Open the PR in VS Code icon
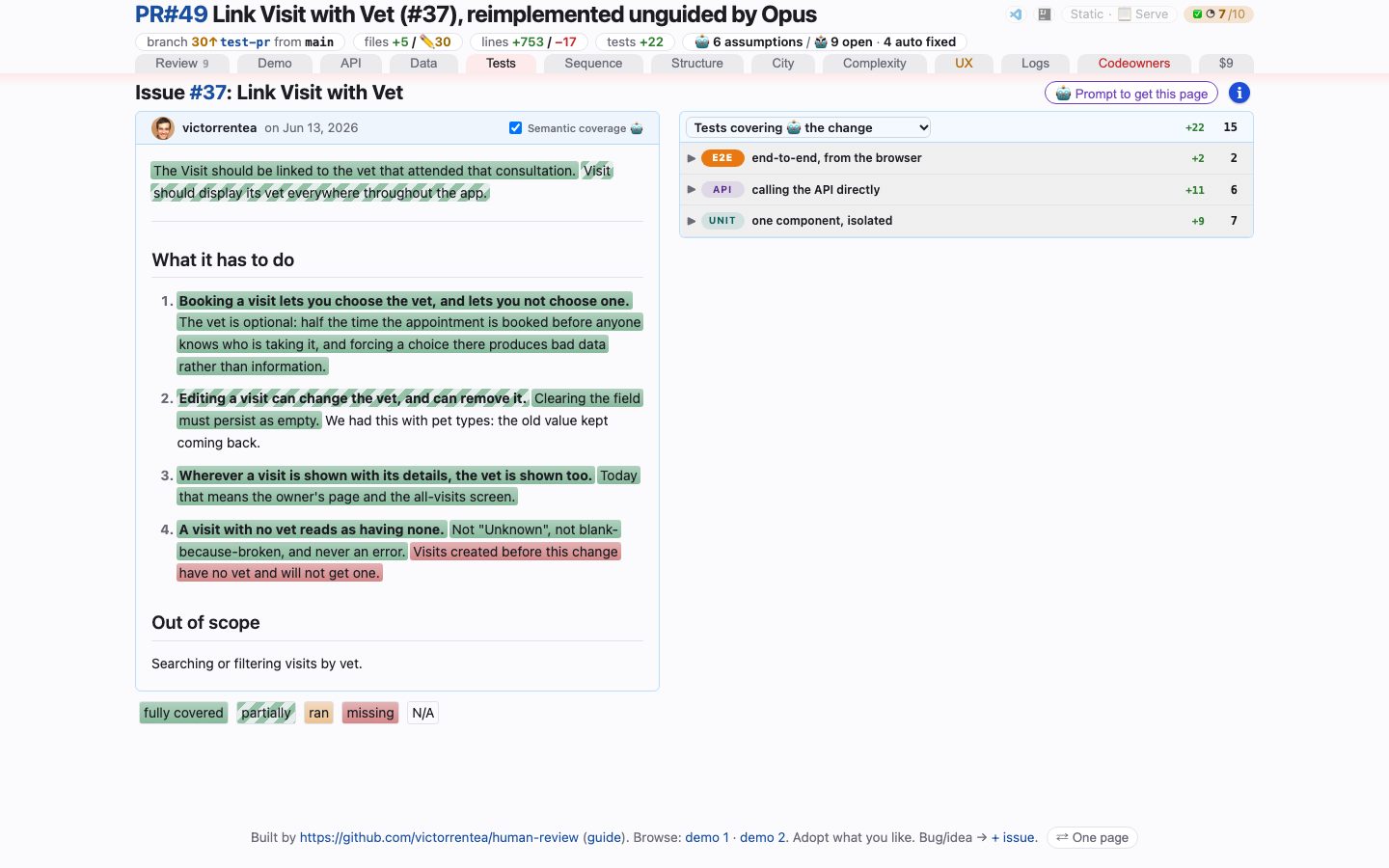This screenshot has height=868, width=1389. pos(1016,14)
